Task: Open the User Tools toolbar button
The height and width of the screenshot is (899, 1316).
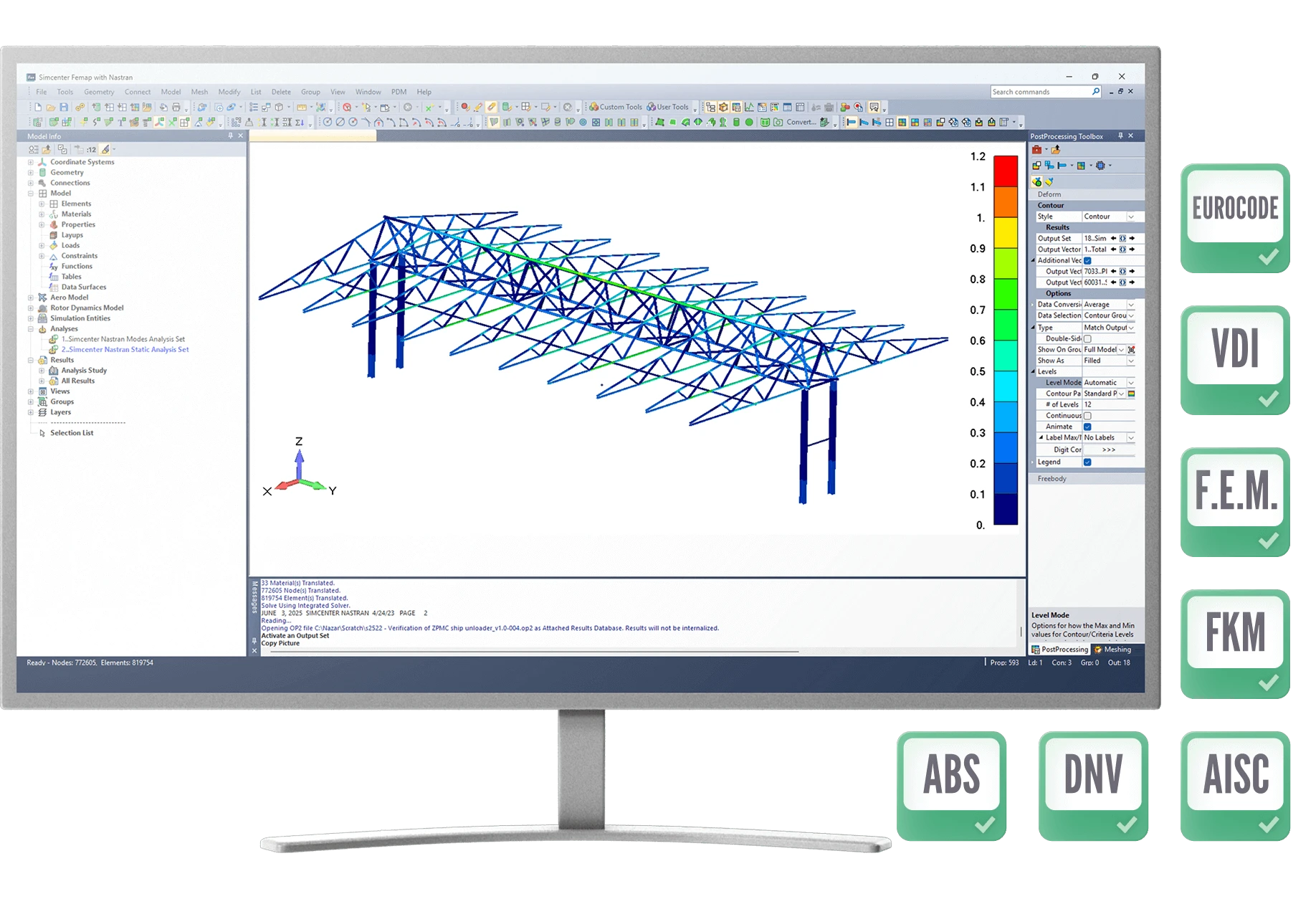Action: coord(668,107)
